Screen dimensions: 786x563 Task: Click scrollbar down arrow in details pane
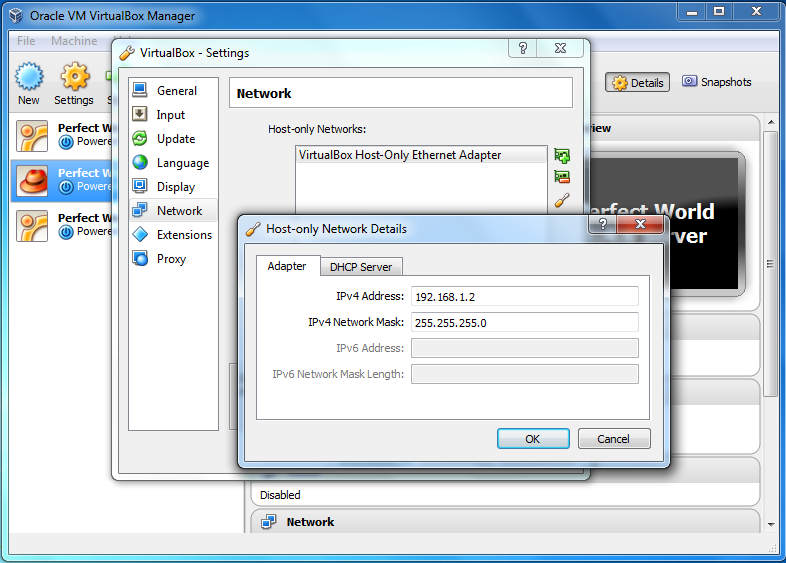click(771, 525)
